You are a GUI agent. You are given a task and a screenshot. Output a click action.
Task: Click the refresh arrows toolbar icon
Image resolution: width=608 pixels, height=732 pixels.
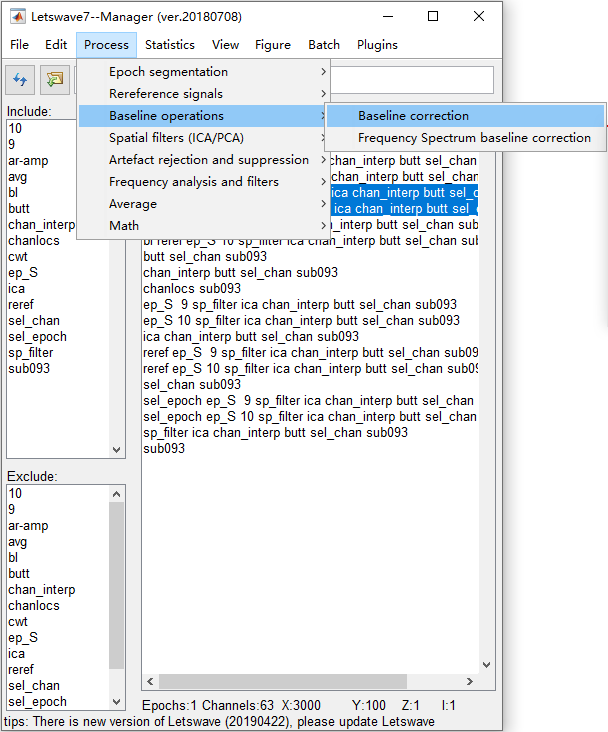click(x=20, y=80)
